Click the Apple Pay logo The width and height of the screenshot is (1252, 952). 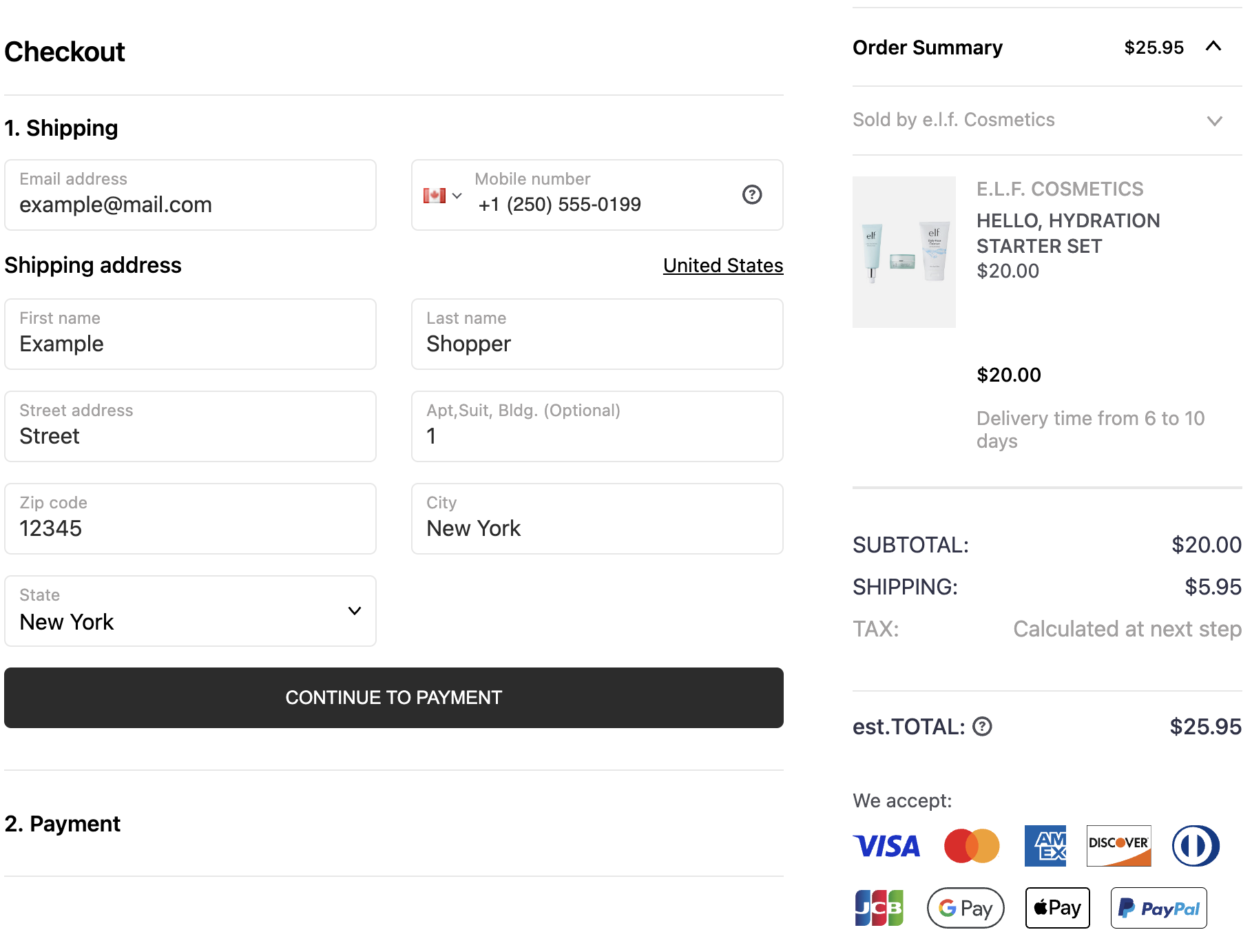coord(1058,908)
